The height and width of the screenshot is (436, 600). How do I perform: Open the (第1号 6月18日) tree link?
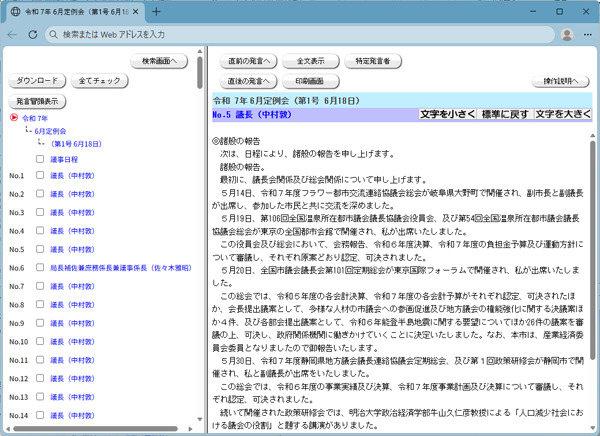[x=76, y=144]
